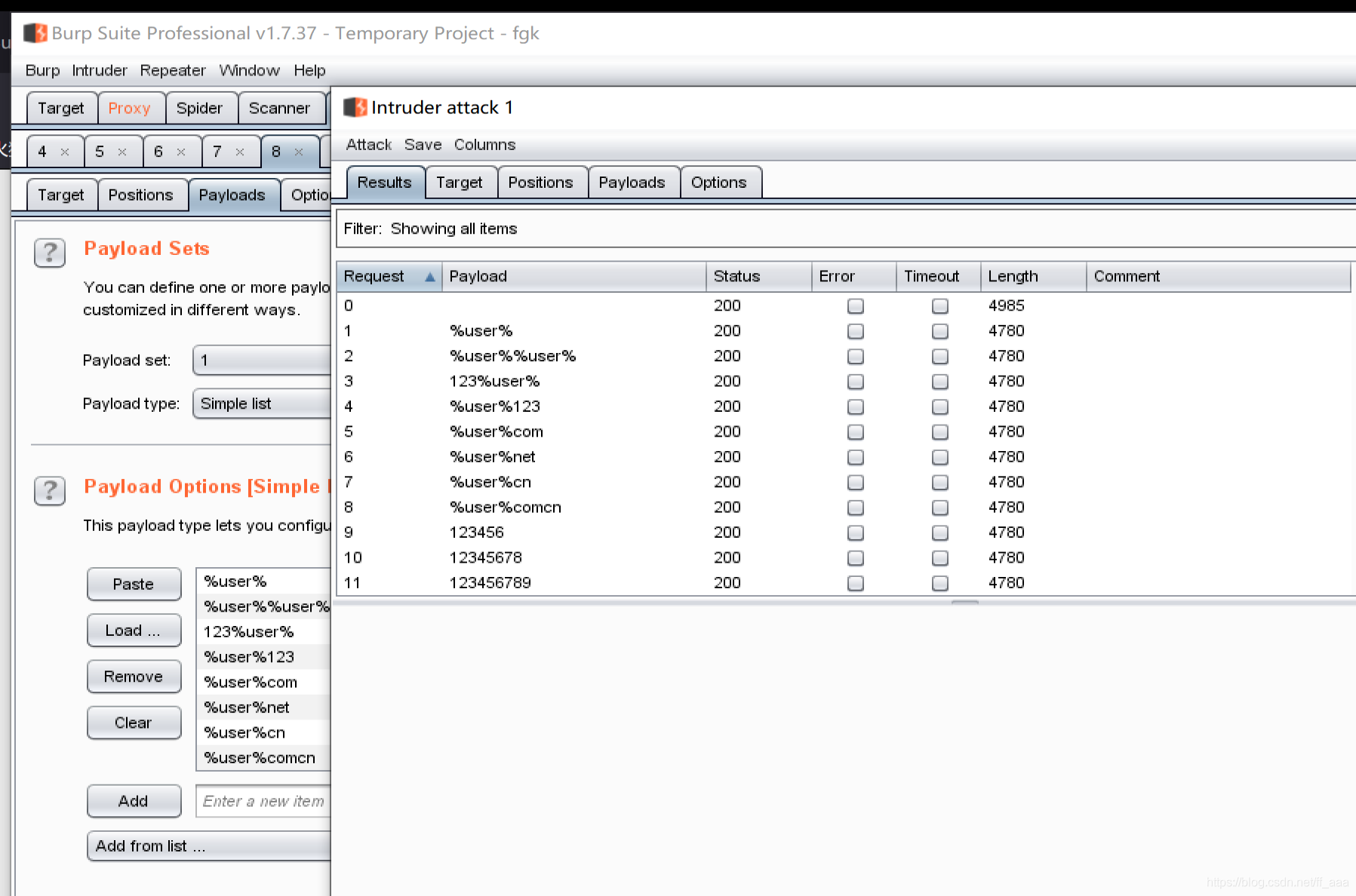Toggle Error checkbox for 123%user% payload row

[855, 382]
